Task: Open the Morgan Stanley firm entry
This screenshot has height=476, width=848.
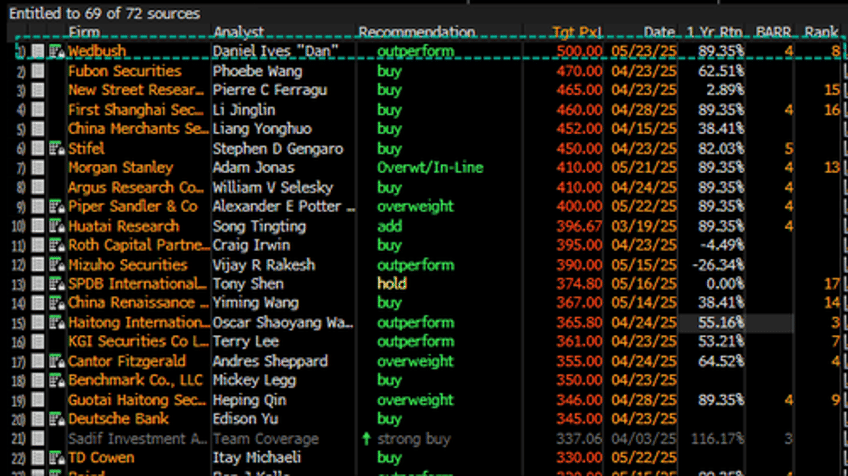Action: [121, 168]
